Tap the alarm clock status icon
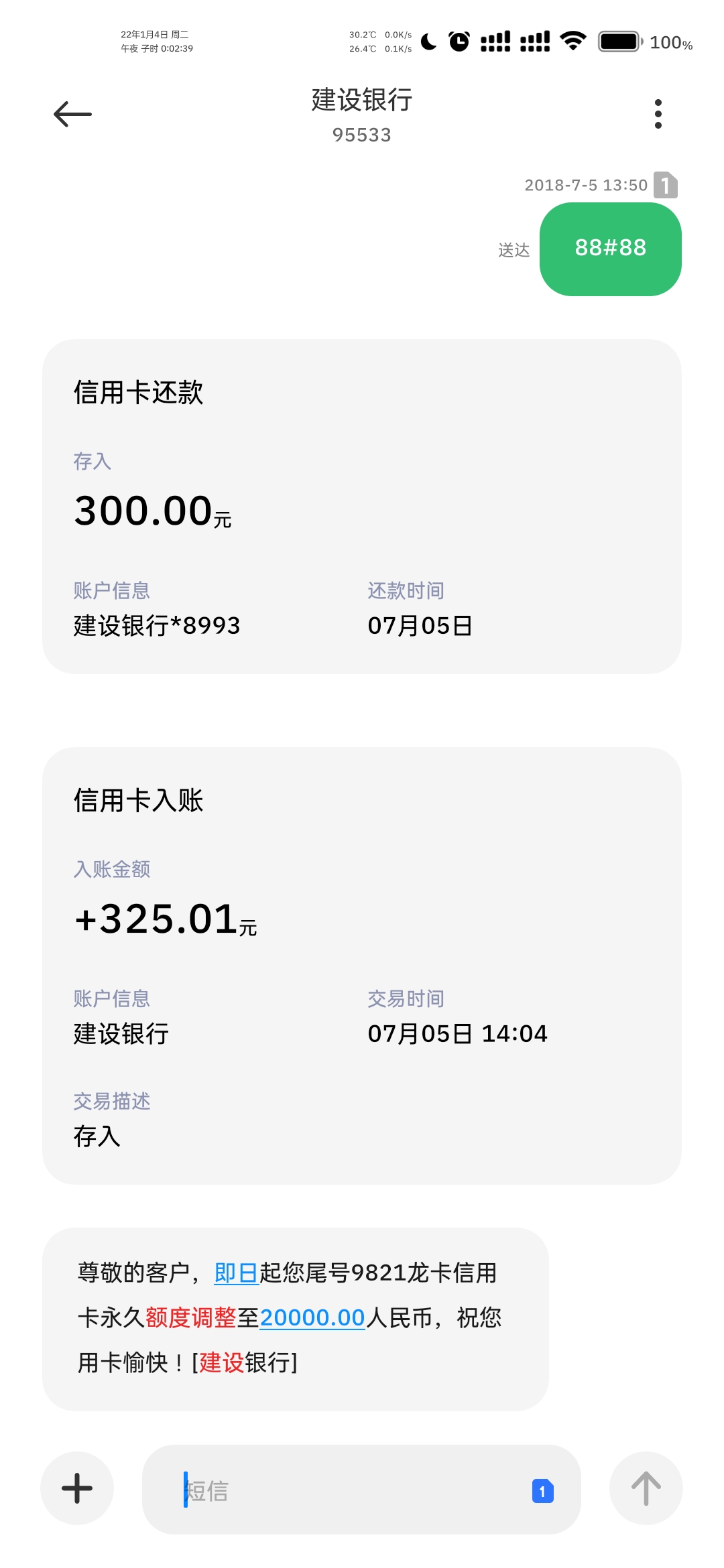Image resolution: width=724 pixels, height=1568 pixels. coord(459,42)
